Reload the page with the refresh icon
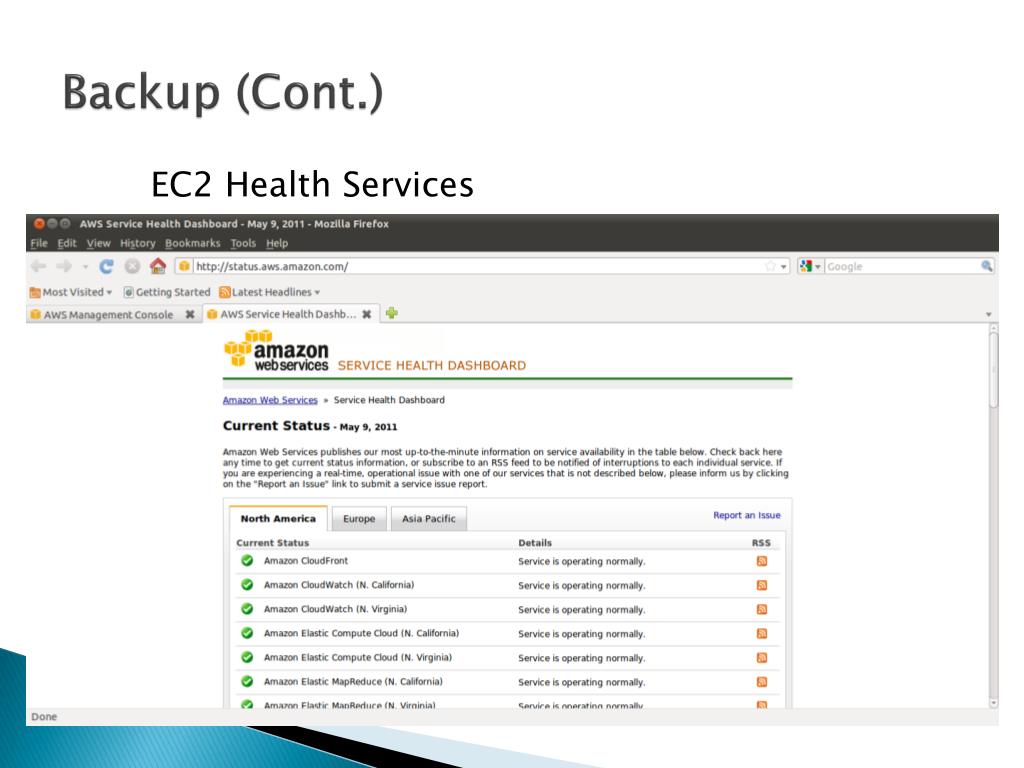The height and width of the screenshot is (768, 1024). click(106, 266)
